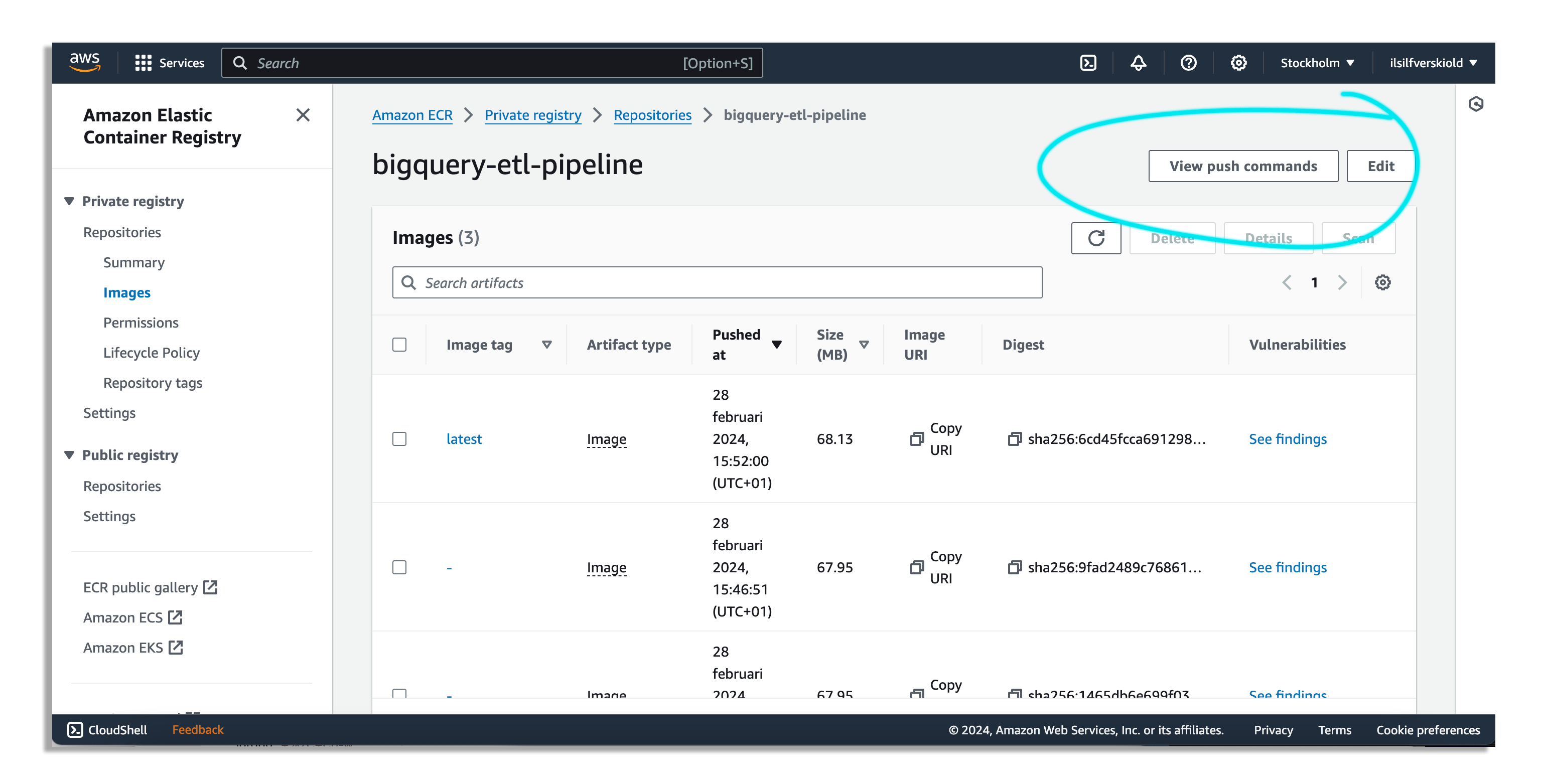
Task: Copy URI of the latest image
Action: (917, 439)
